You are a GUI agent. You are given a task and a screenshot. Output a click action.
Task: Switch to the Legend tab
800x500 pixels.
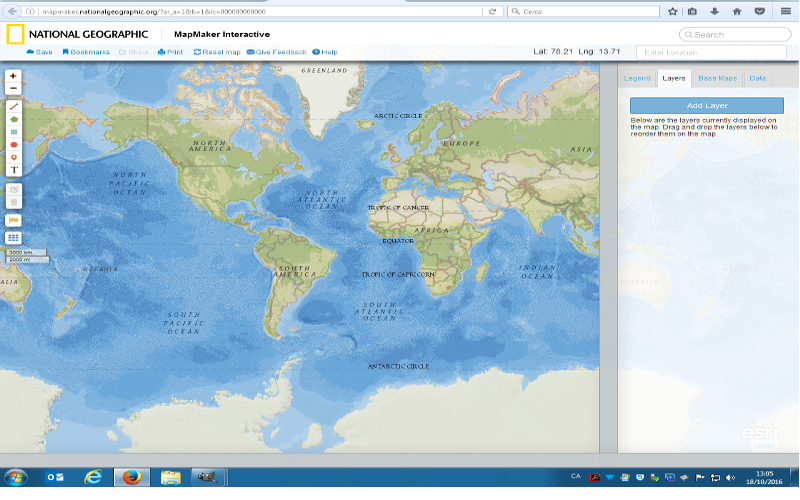coord(637,77)
